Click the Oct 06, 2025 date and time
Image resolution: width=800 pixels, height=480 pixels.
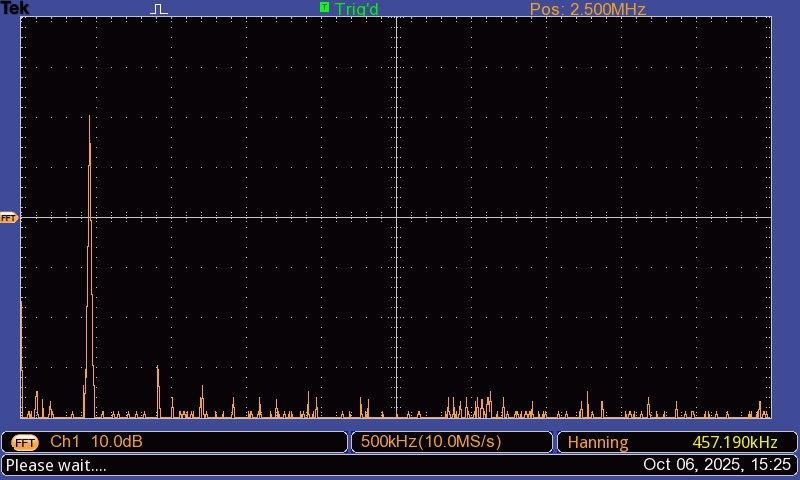(x=717, y=465)
